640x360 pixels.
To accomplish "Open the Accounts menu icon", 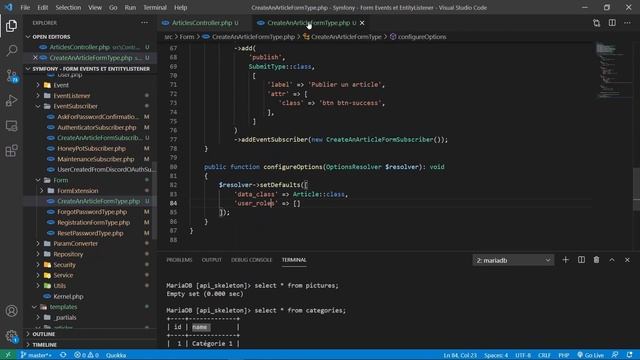I will 11,311.
